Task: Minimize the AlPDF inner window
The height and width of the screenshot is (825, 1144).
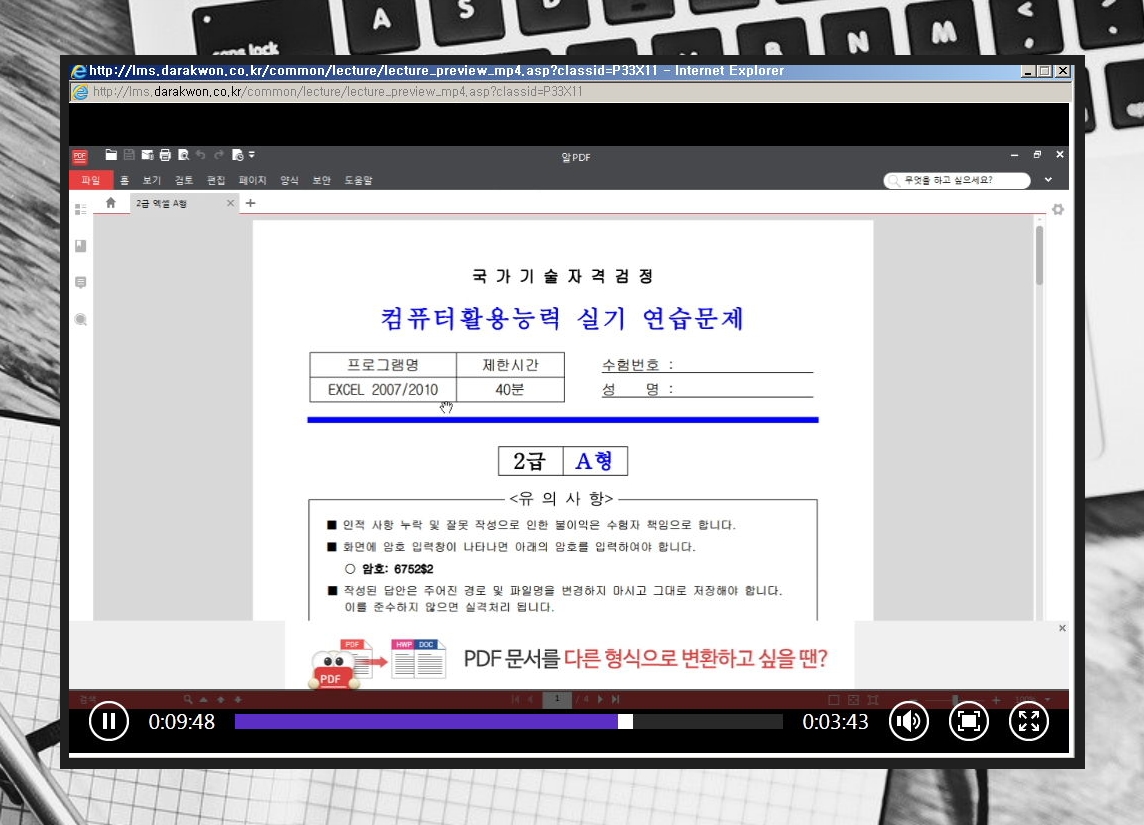Action: tap(1014, 155)
